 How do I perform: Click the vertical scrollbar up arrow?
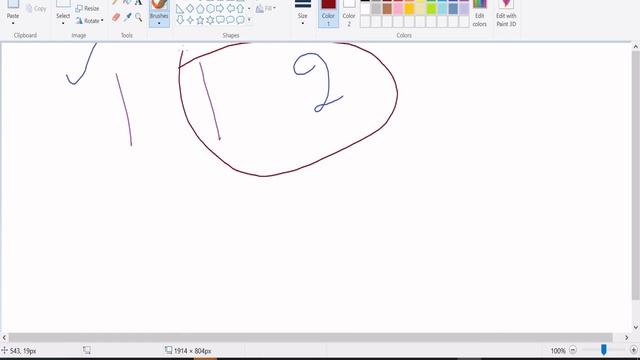[x=636, y=47]
